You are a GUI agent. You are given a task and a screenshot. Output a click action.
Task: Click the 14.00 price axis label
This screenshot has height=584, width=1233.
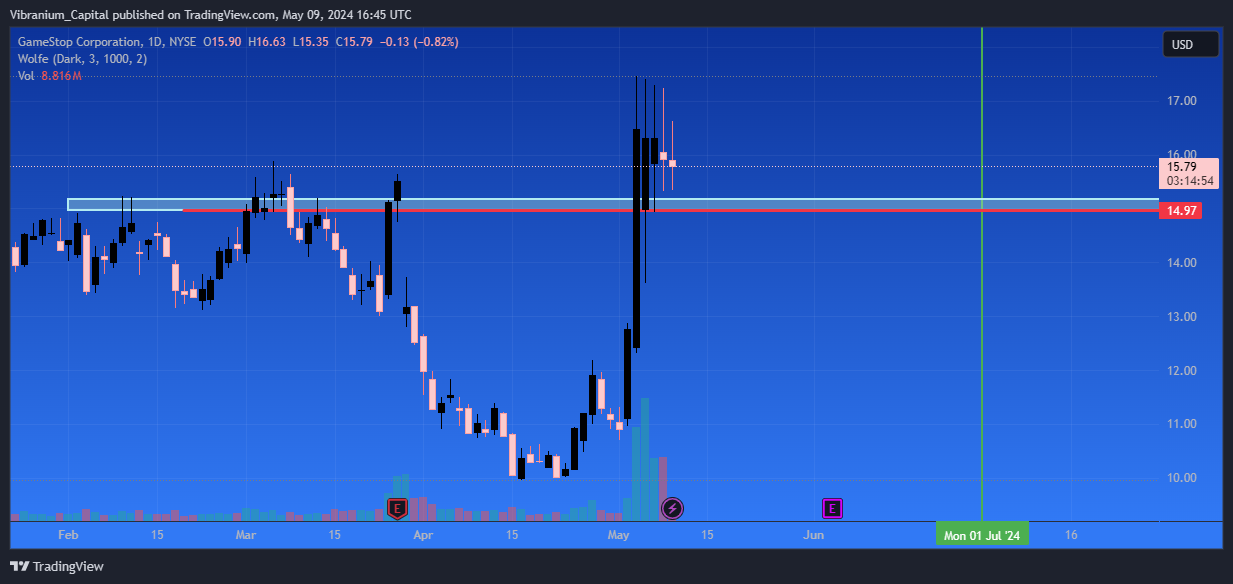pos(1182,263)
